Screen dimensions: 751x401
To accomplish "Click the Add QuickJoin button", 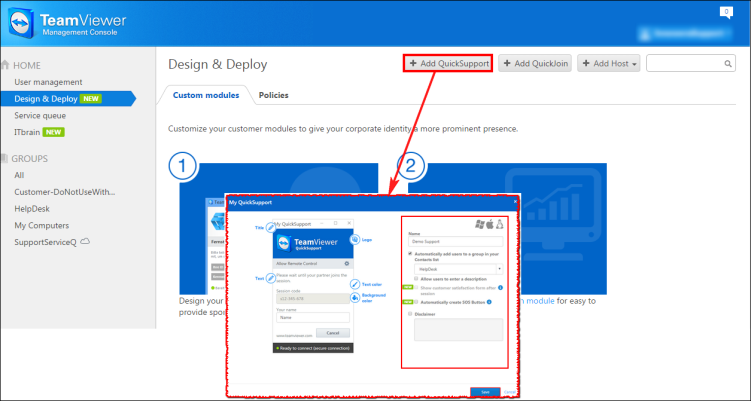I will [535, 63].
